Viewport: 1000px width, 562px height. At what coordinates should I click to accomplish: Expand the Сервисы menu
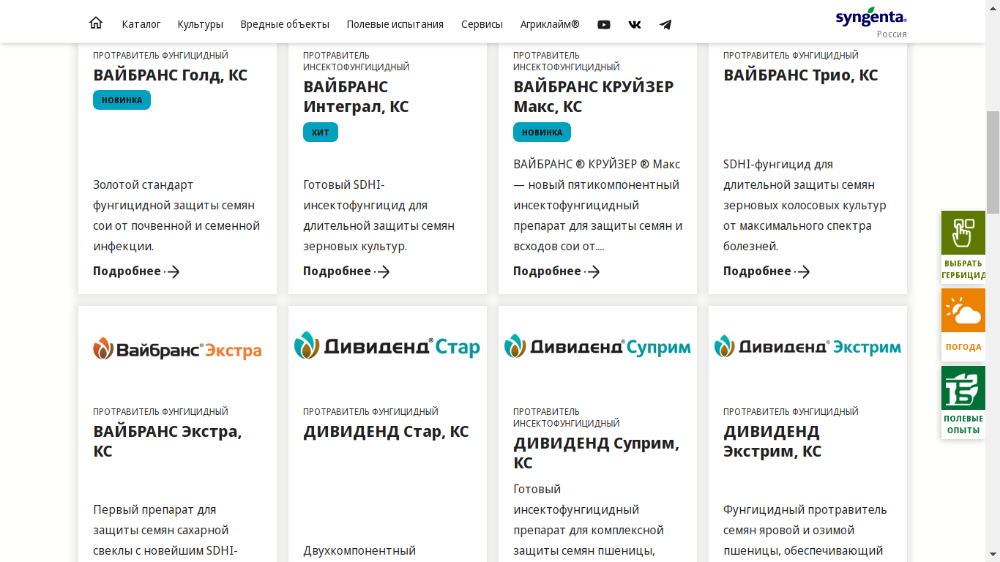pyautogui.click(x=482, y=24)
